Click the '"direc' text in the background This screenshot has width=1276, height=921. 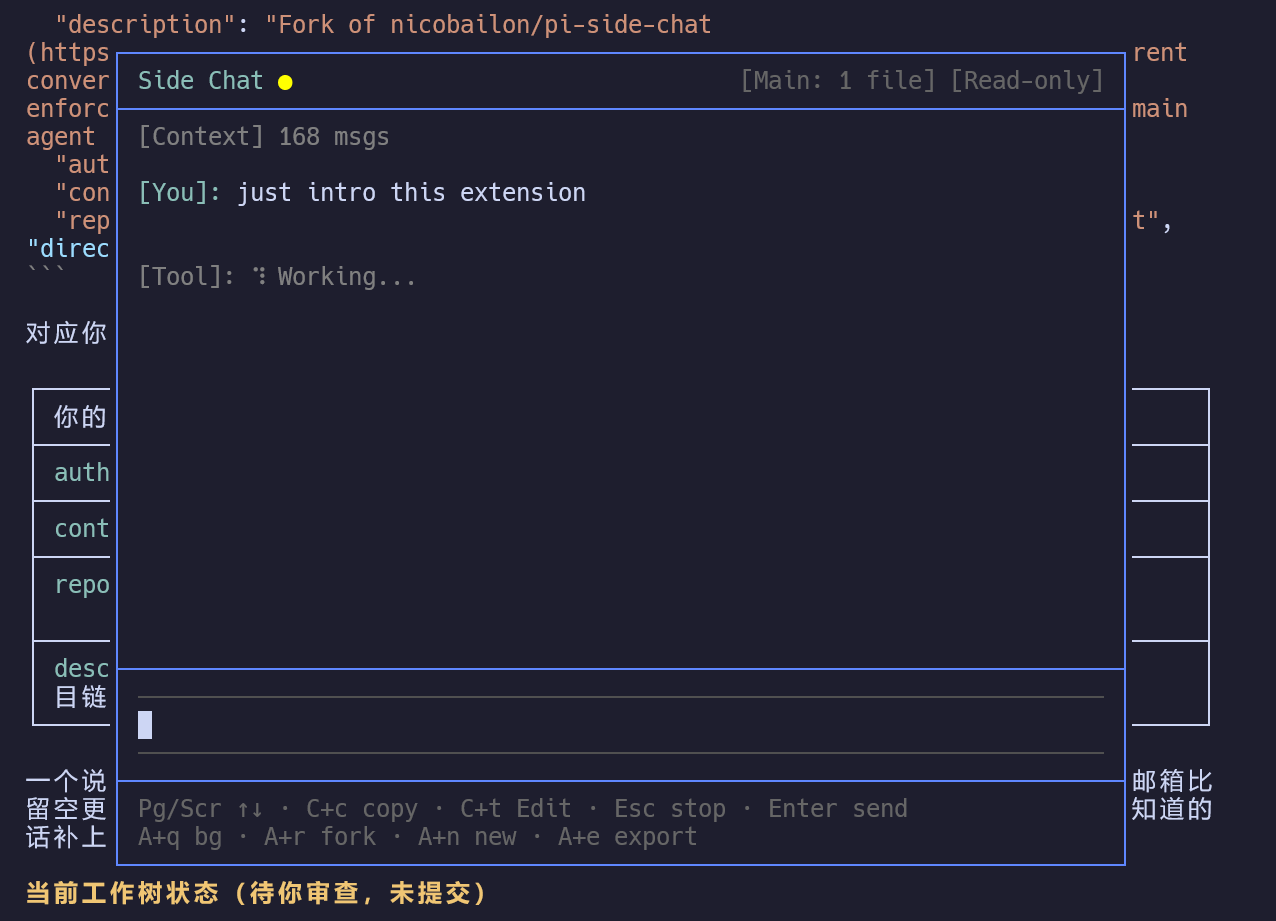(x=68, y=249)
